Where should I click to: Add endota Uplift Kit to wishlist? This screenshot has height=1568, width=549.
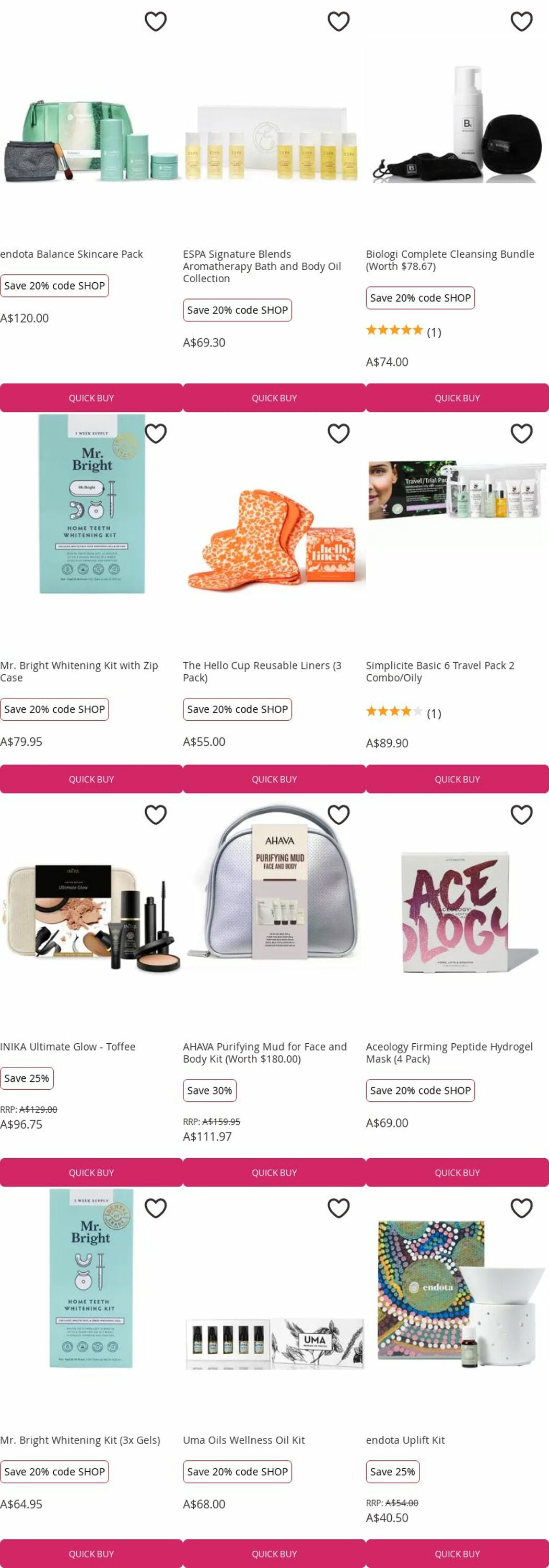522,1208
